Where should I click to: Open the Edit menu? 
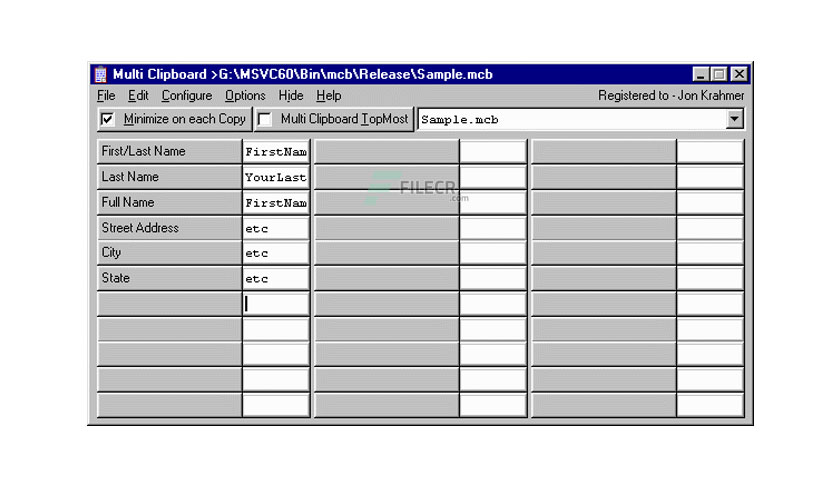pyautogui.click(x=138, y=95)
